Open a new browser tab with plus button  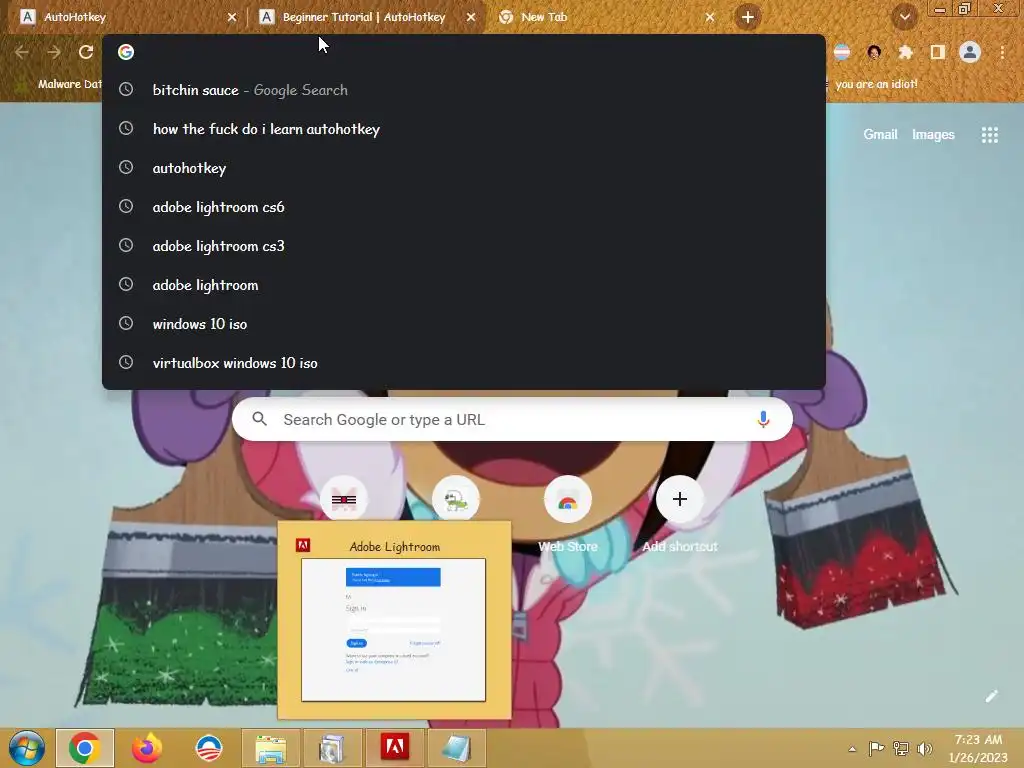748,17
